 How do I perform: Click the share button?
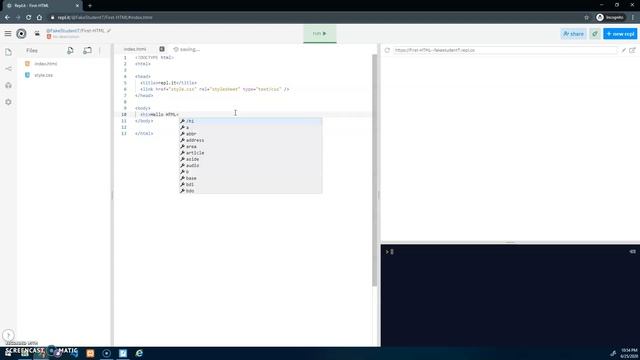coord(573,34)
